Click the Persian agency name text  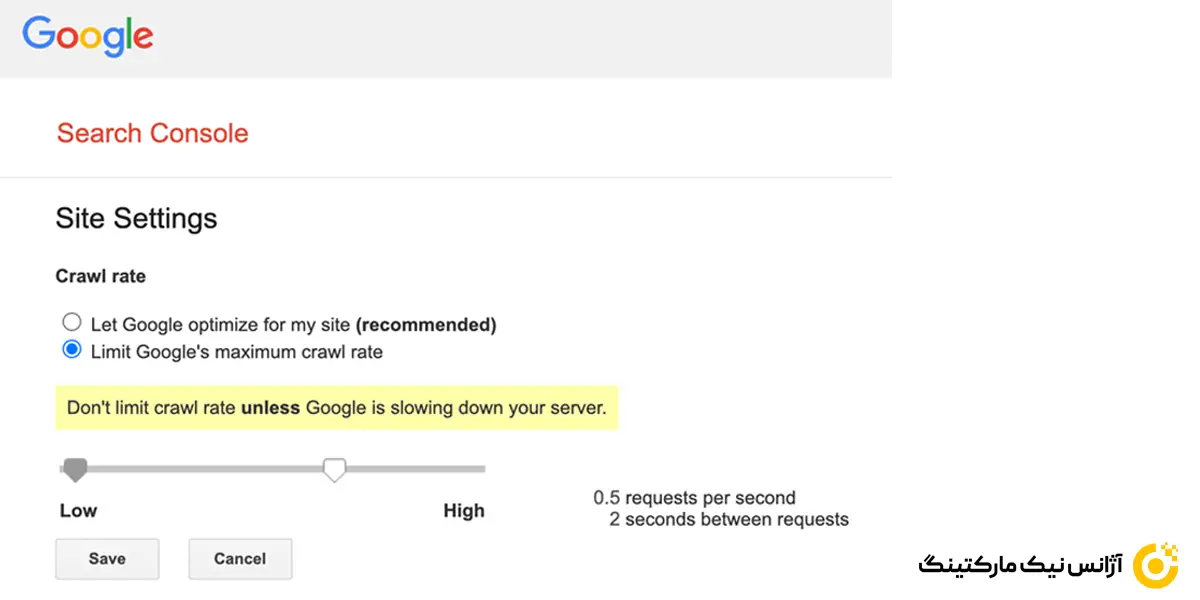1020,566
